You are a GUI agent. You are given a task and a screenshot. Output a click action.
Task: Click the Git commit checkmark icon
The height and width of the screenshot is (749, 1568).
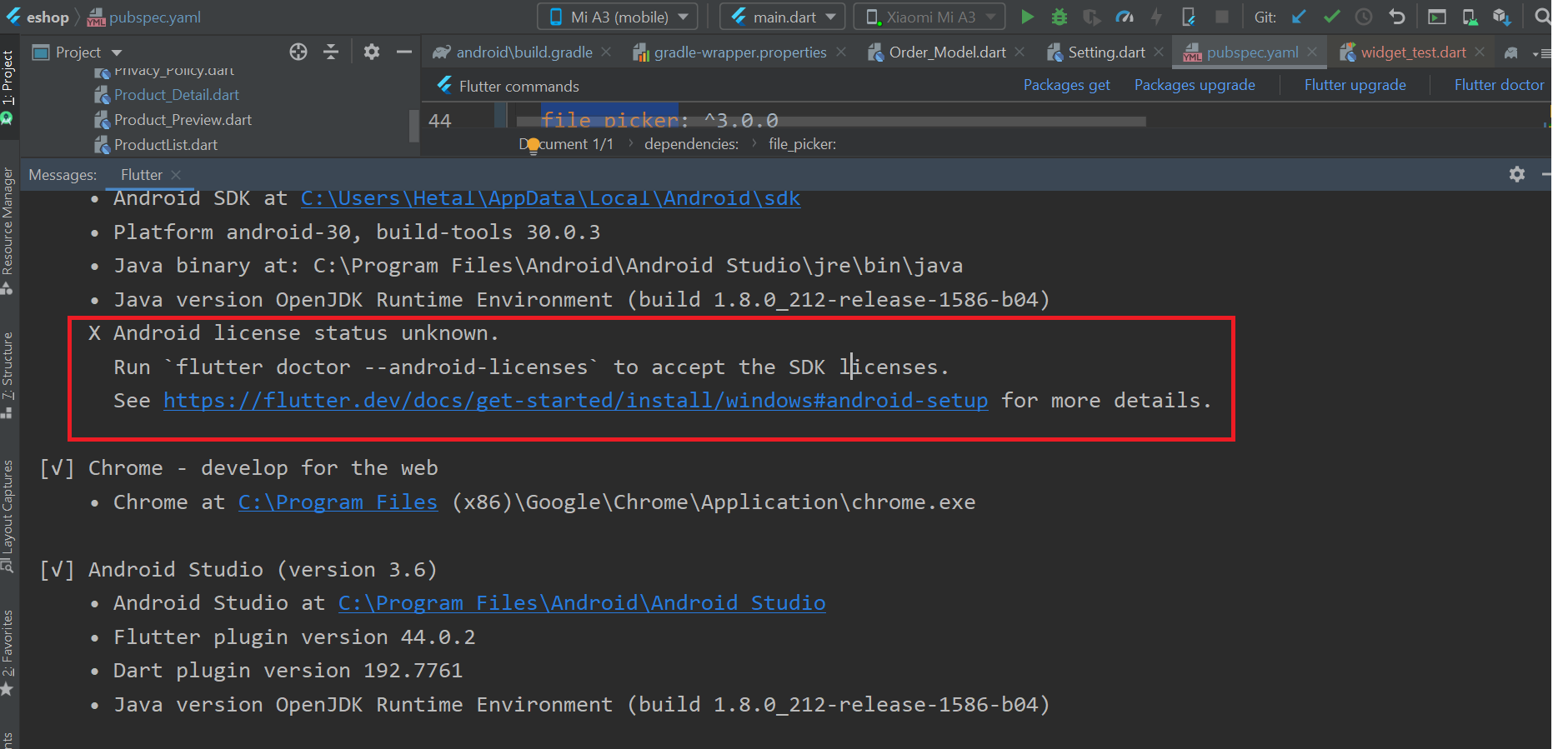coord(1331,17)
